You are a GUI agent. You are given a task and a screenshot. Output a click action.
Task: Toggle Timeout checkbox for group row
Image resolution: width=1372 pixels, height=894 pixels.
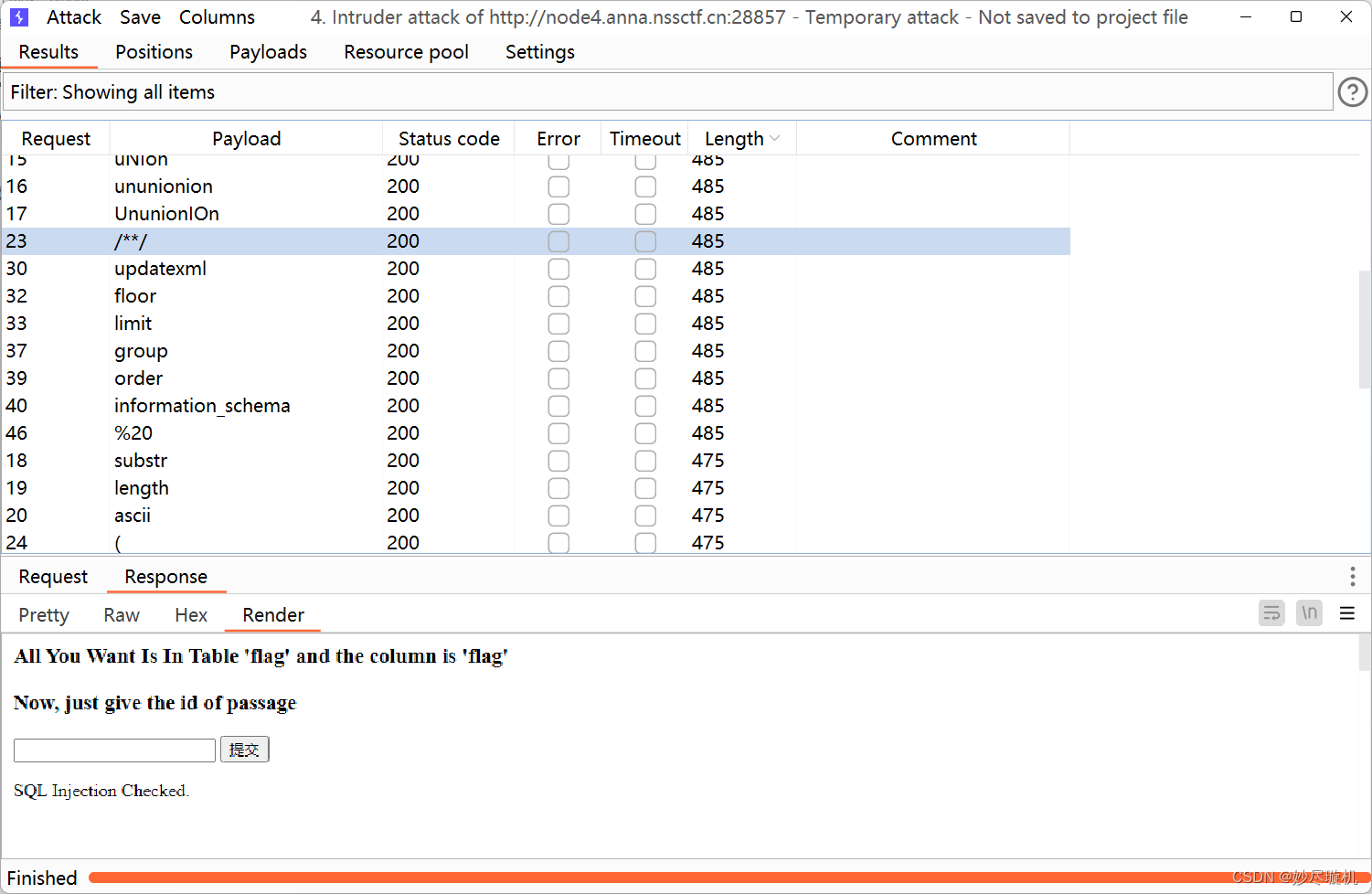point(645,351)
